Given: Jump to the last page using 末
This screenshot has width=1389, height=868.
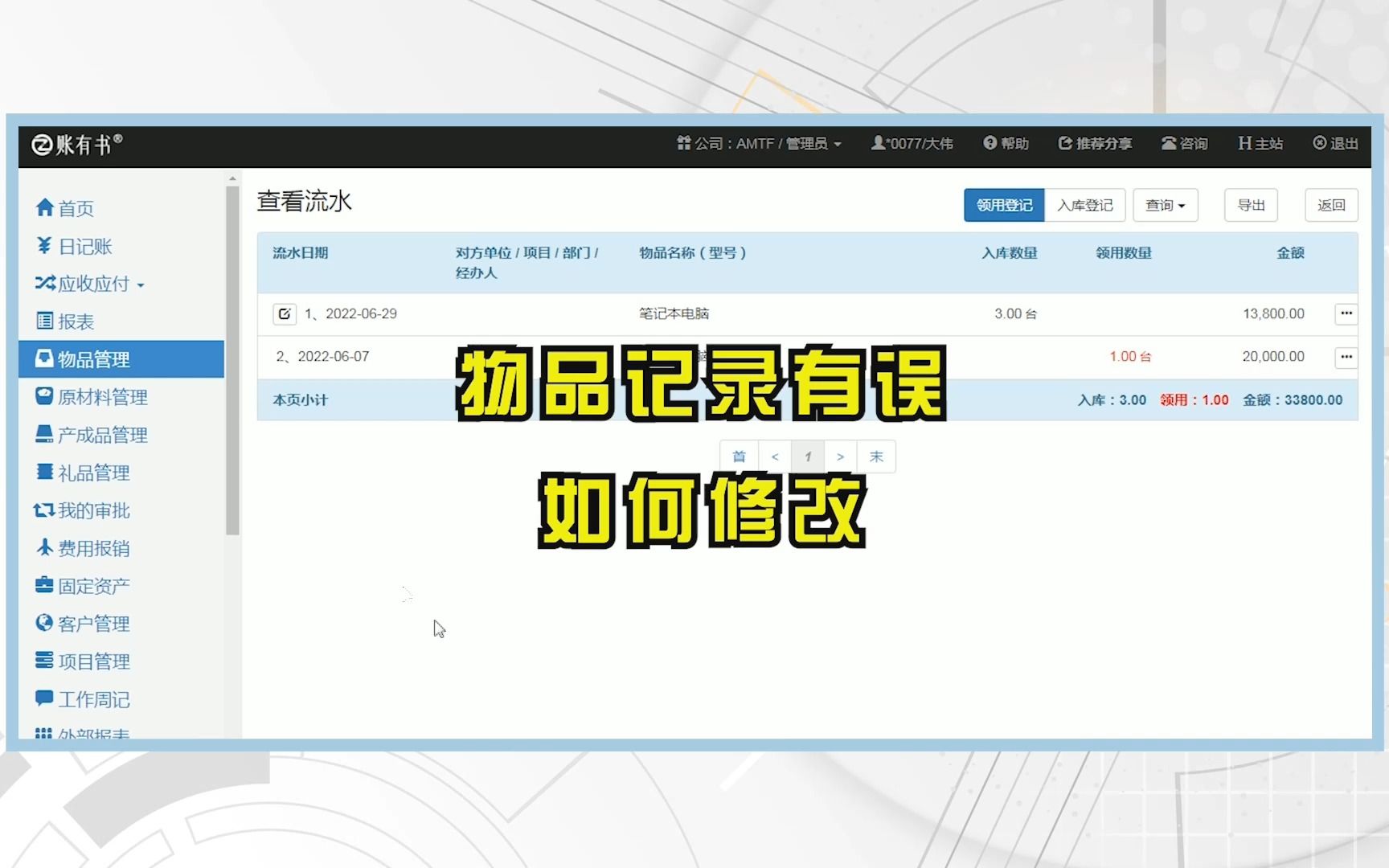Looking at the screenshot, I should 876,456.
